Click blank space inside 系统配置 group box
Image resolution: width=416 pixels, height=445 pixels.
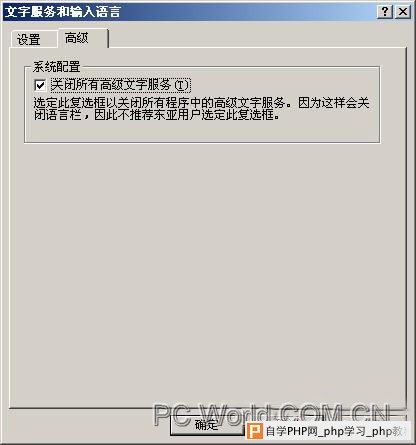click(202, 132)
